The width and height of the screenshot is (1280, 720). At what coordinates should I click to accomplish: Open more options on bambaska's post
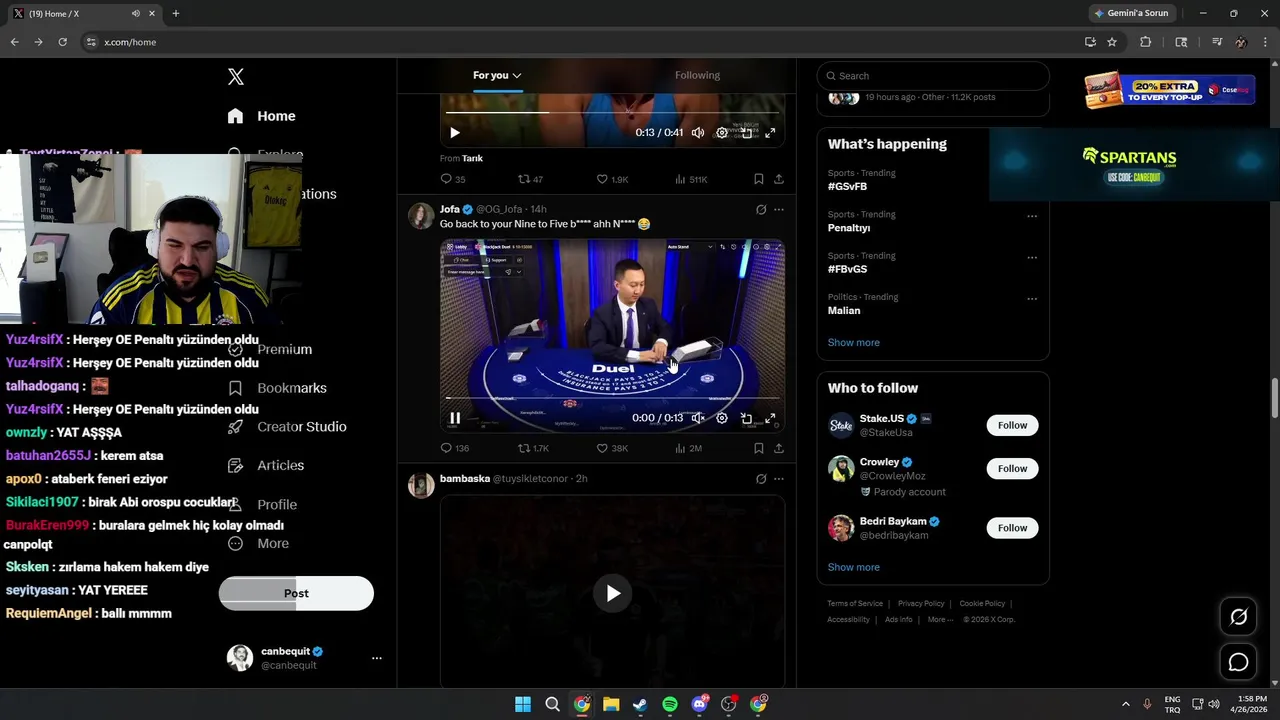tap(779, 479)
